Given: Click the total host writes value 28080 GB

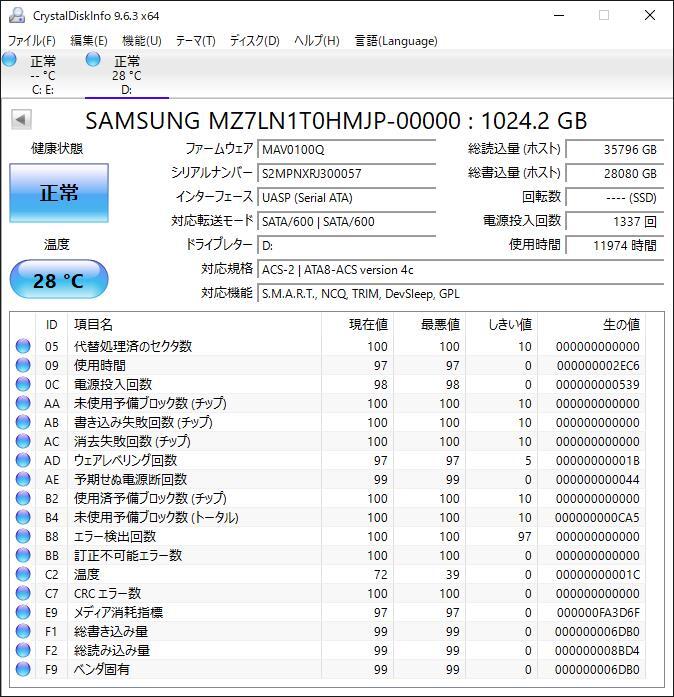Looking at the screenshot, I should click(614, 173).
